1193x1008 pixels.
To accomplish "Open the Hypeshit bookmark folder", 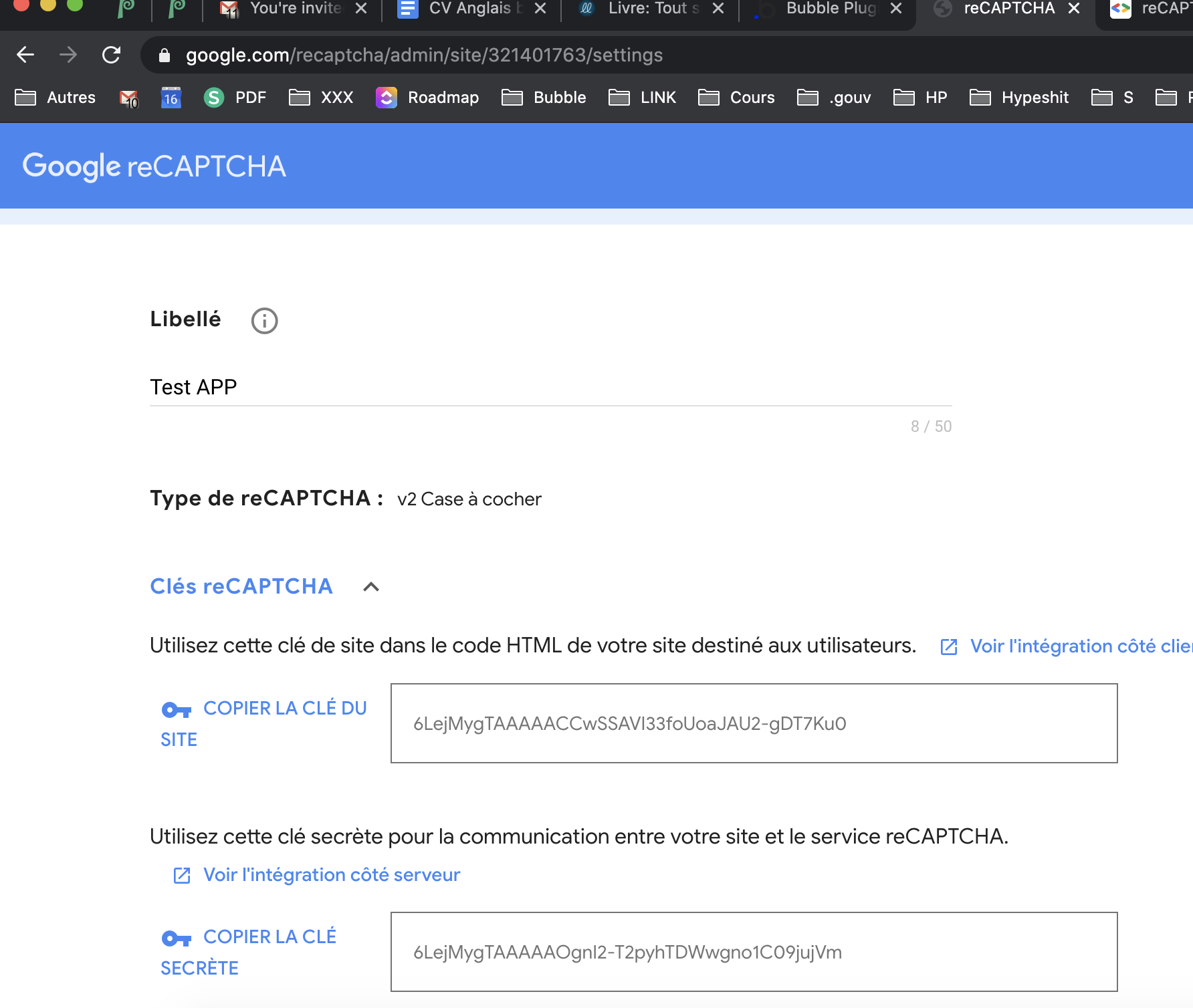I will click(1019, 98).
